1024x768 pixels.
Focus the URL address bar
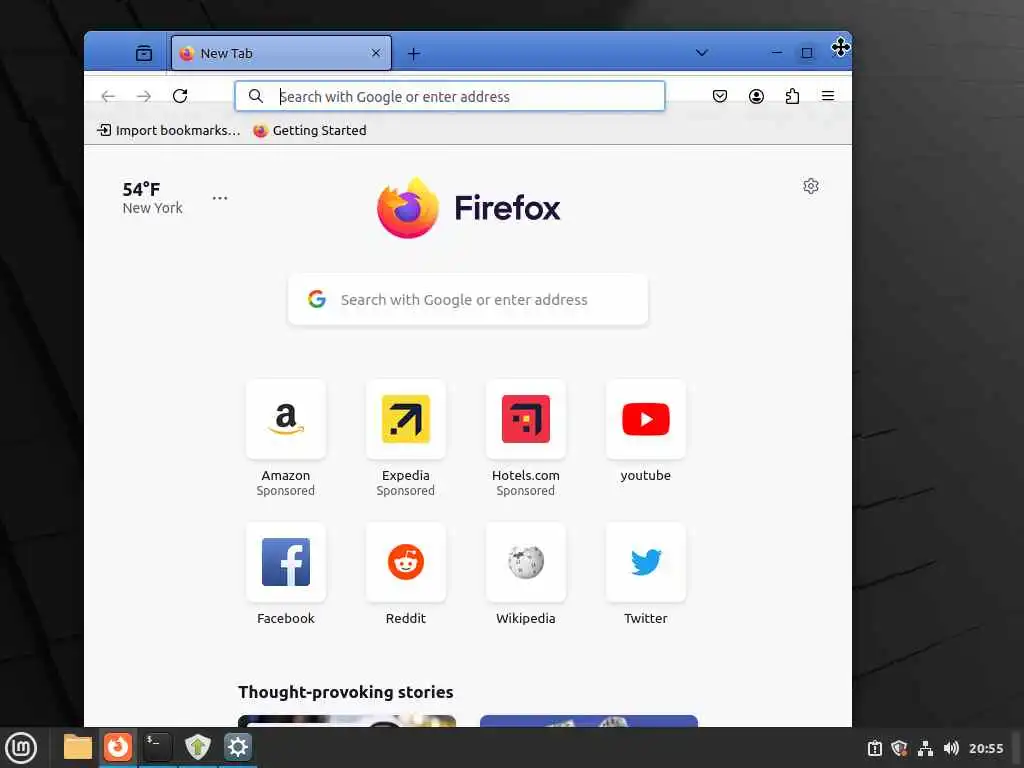click(x=450, y=97)
